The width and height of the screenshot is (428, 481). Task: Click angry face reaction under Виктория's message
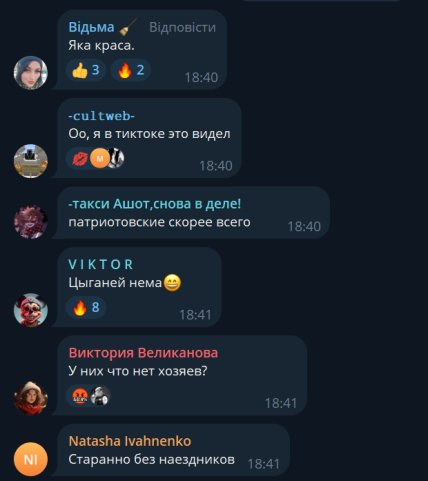pyautogui.click(x=80, y=396)
